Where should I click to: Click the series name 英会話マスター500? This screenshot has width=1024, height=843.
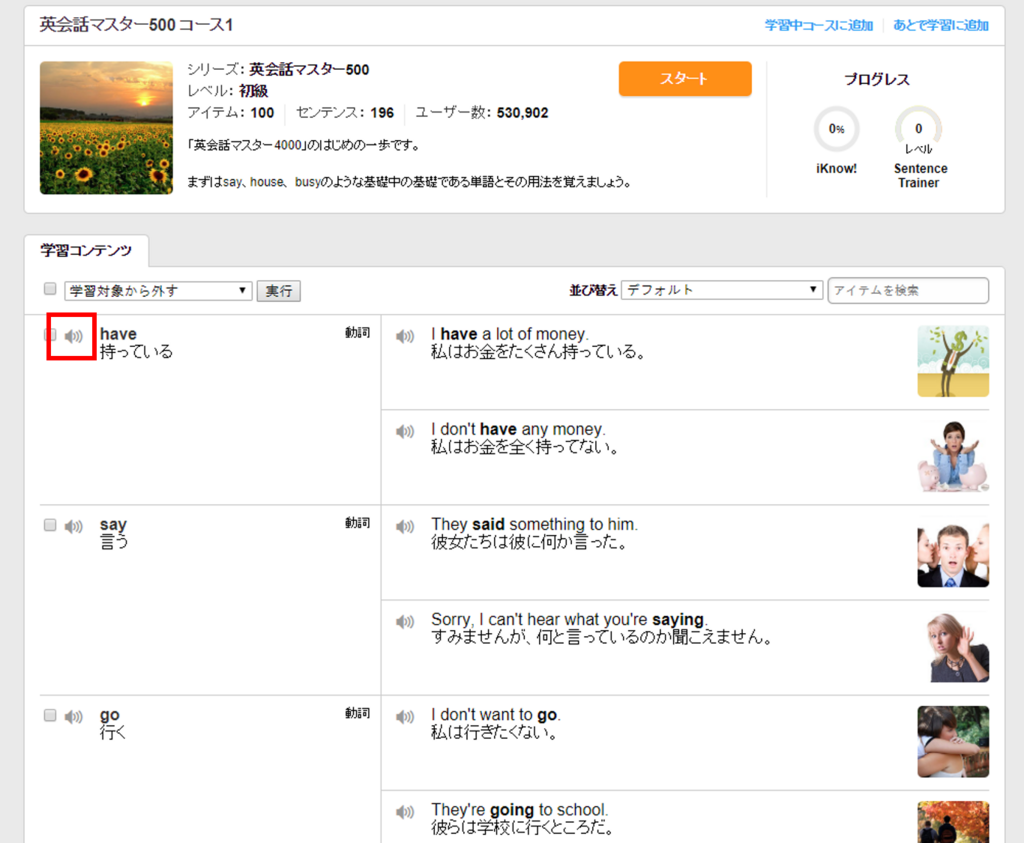coord(309,69)
